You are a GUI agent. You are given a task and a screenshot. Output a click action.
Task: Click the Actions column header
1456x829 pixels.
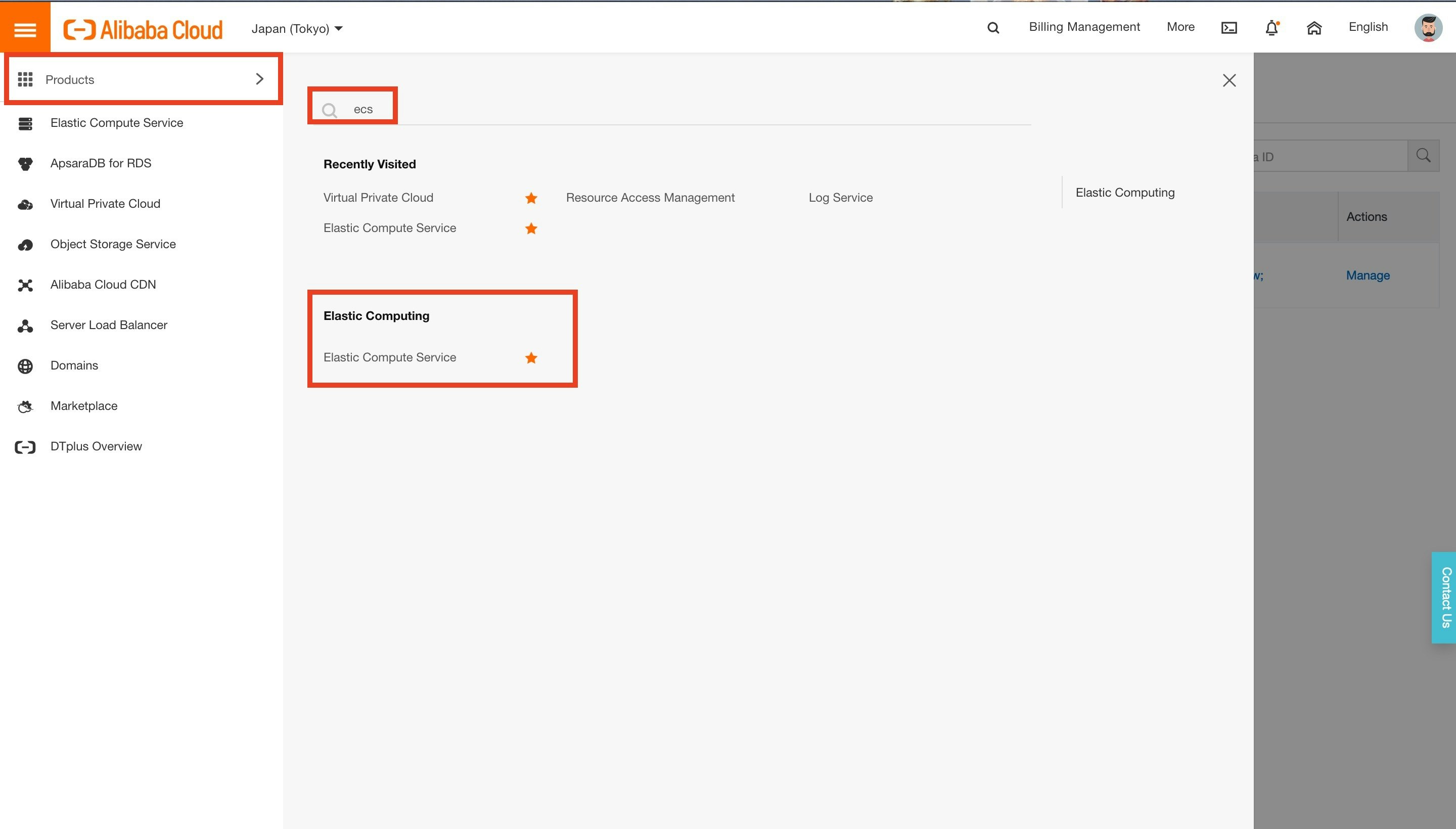pyautogui.click(x=1366, y=216)
